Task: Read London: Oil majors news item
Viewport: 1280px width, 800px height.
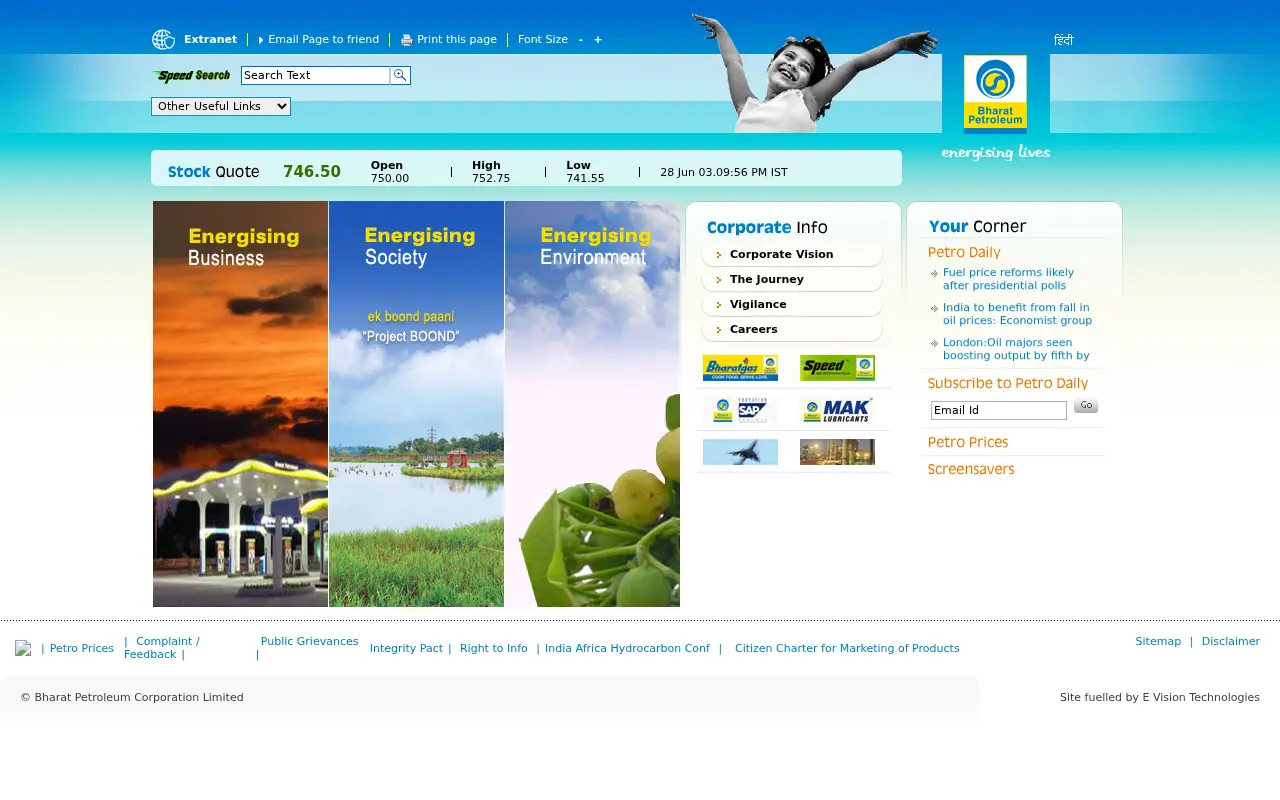Action: click(1016, 349)
